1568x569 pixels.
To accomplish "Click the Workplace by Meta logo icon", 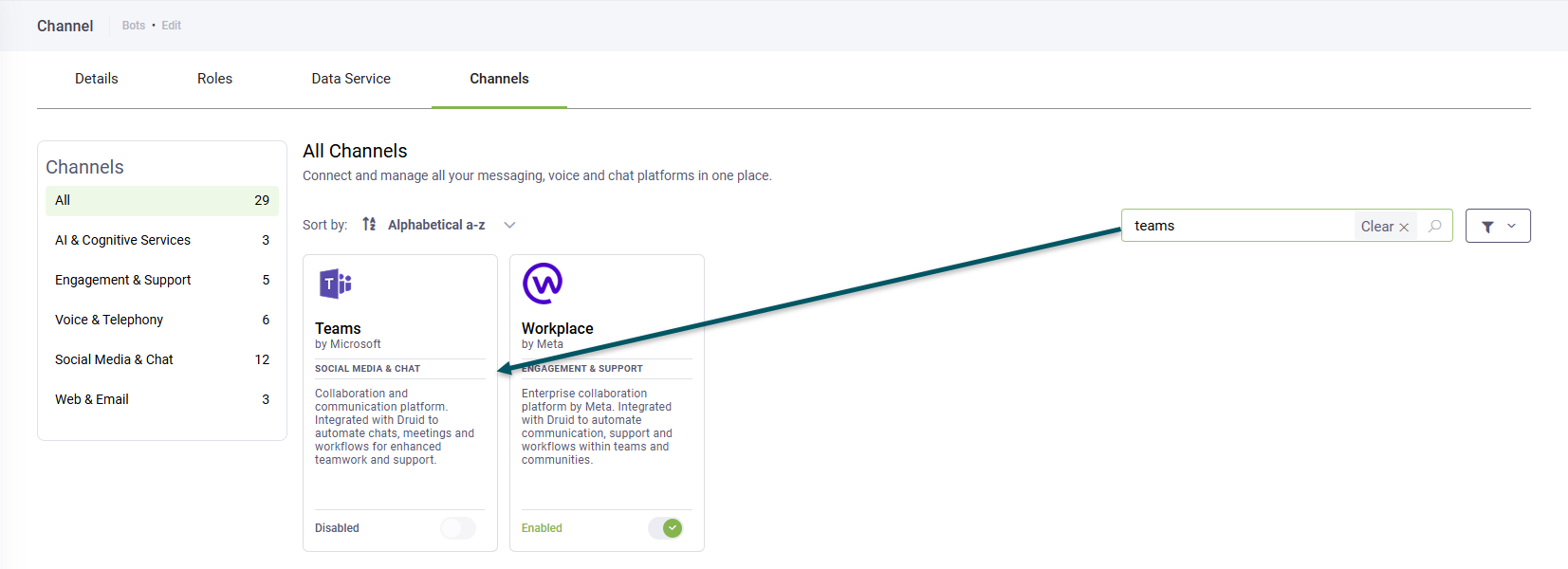I will pyautogui.click(x=543, y=284).
